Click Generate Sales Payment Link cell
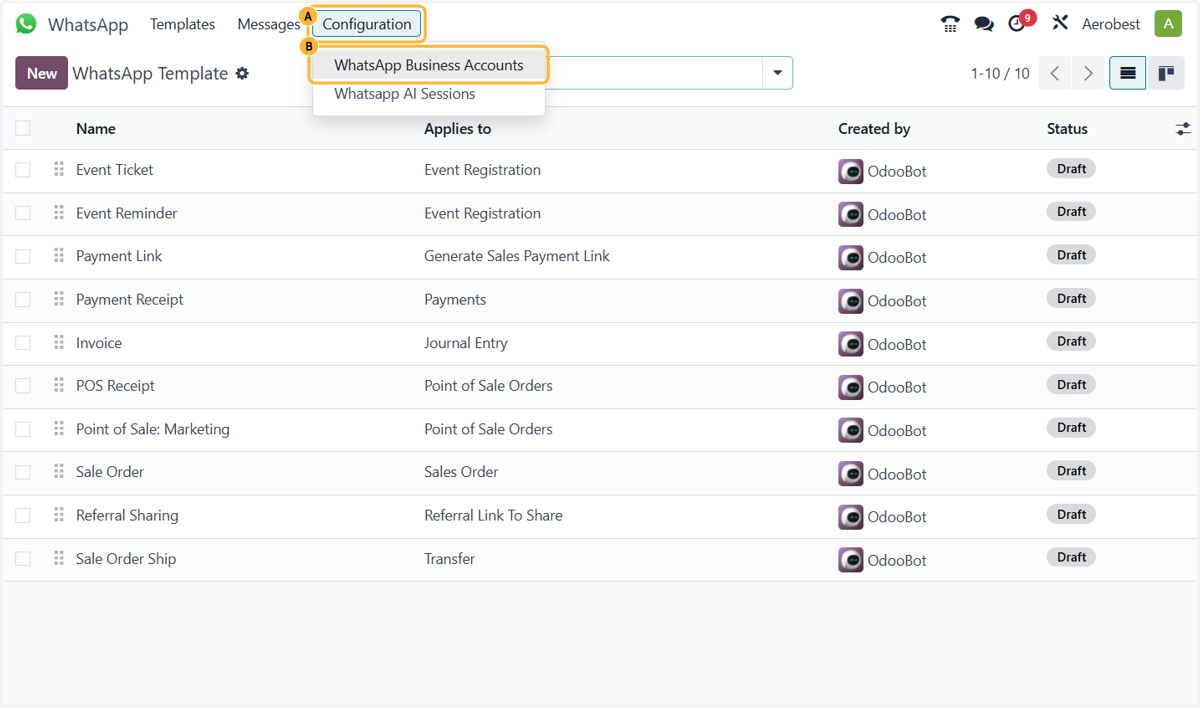The image size is (1200, 708). click(x=517, y=256)
